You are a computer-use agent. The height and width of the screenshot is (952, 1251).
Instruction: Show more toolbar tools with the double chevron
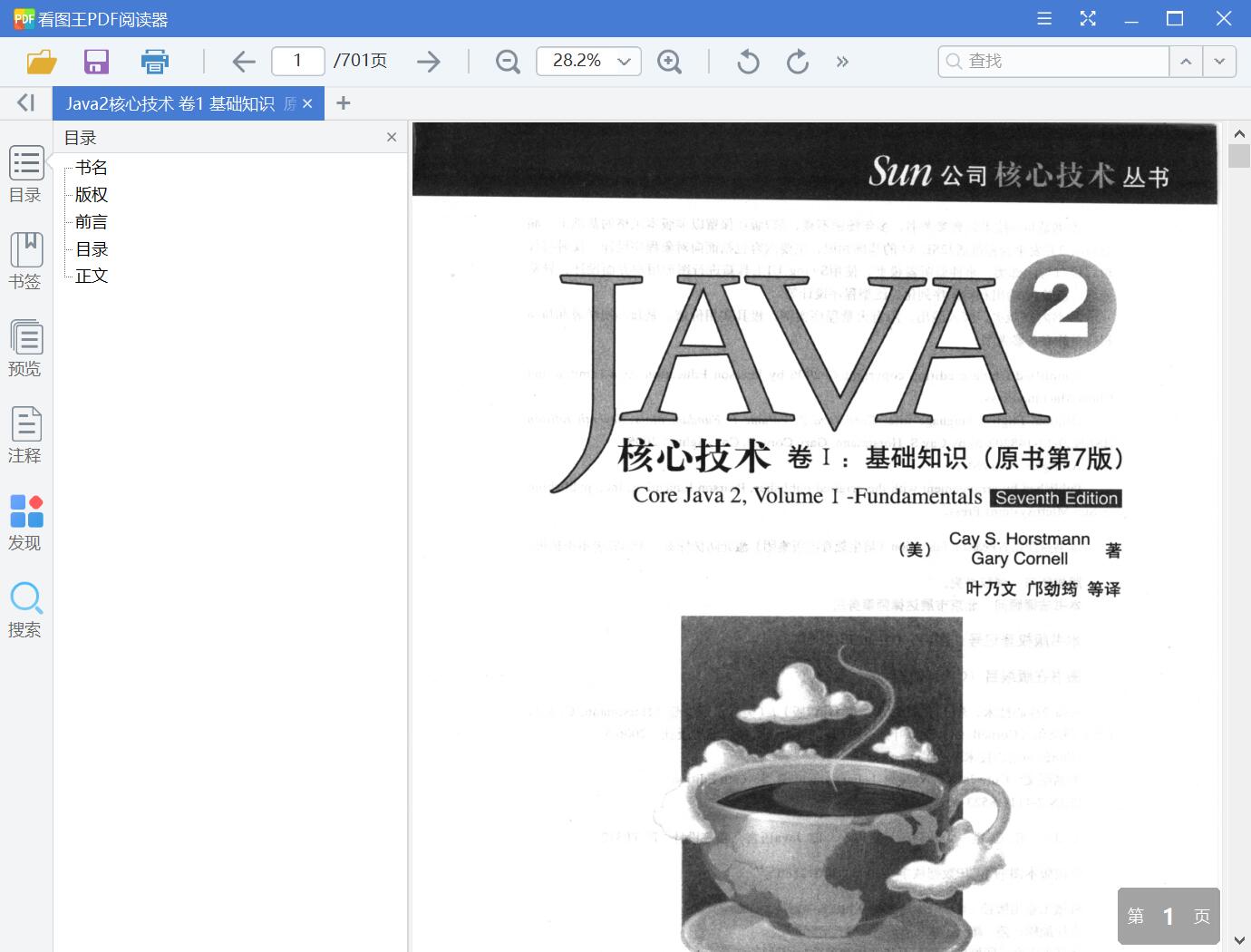pos(842,62)
